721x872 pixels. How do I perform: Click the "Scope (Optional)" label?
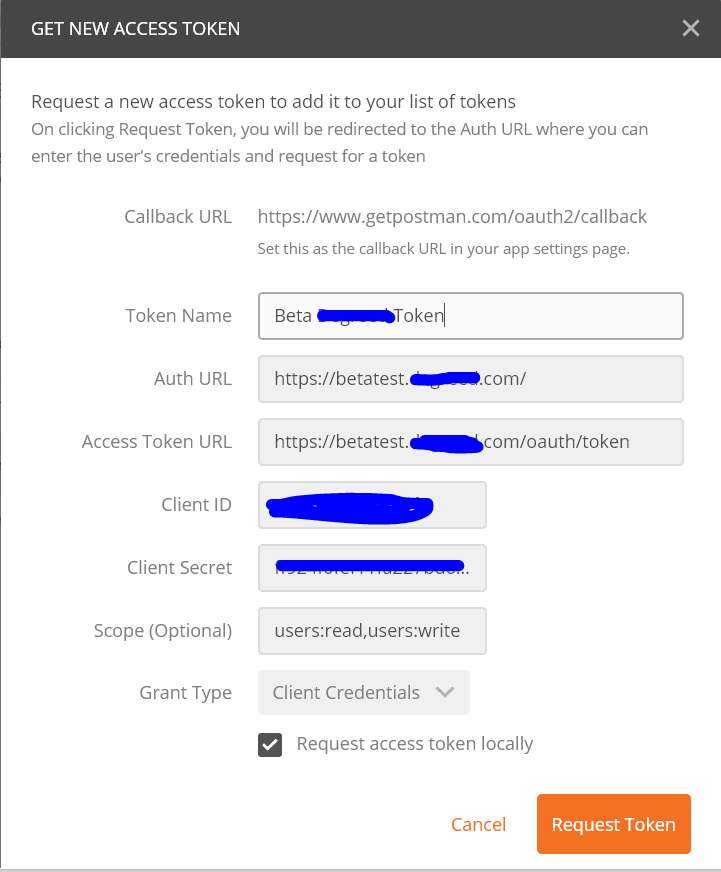coord(163,631)
